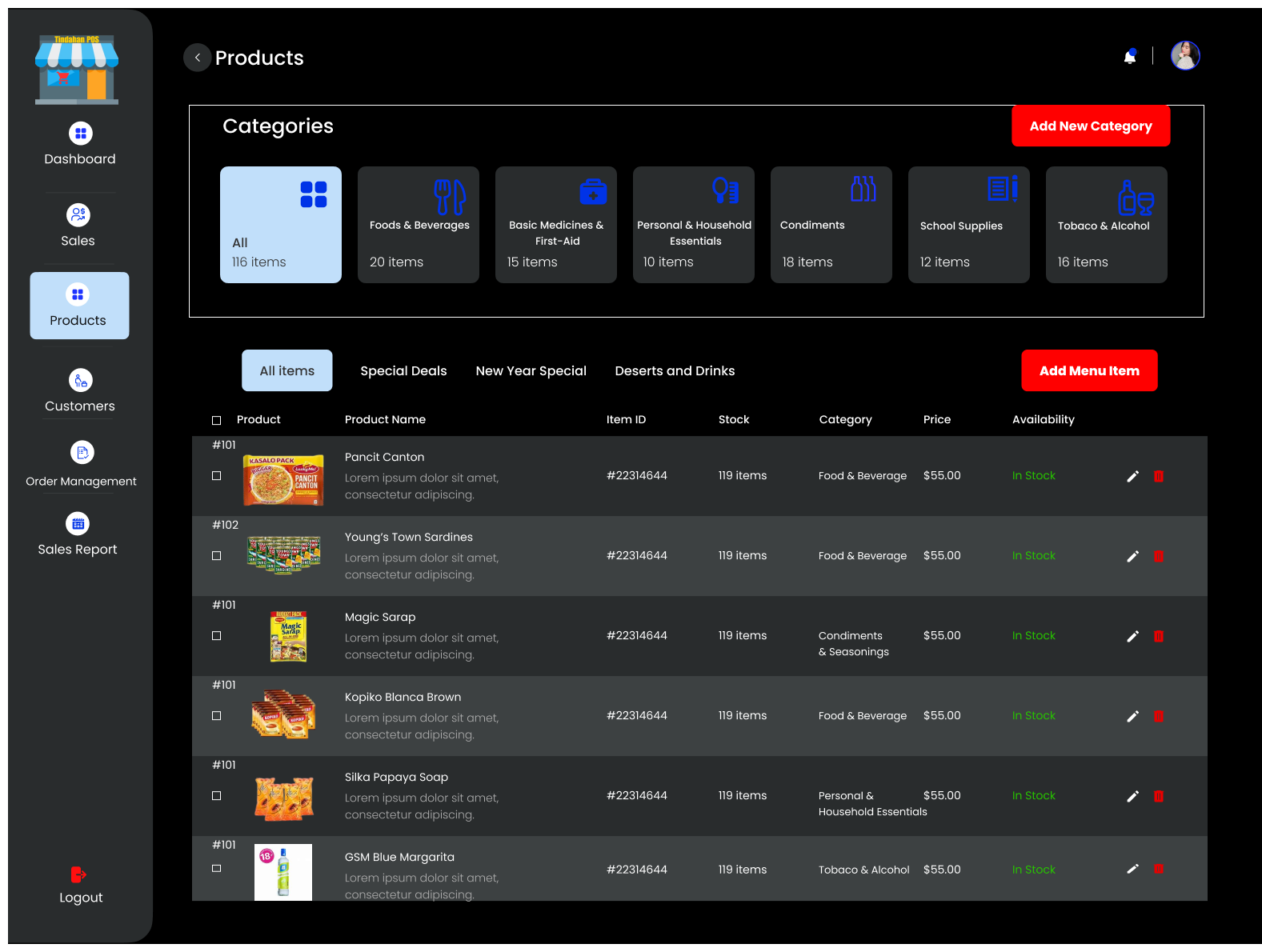
Task: Open the Sales Report calendar icon
Action: tap(78, 524)
